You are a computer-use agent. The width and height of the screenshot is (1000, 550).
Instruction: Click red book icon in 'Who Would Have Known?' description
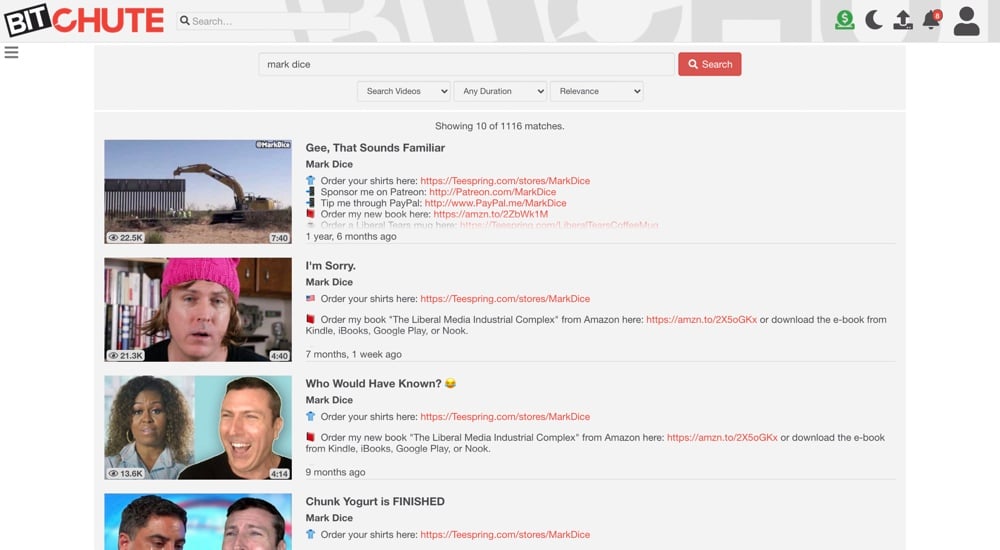pyautogui.click(x=311, y=437)
